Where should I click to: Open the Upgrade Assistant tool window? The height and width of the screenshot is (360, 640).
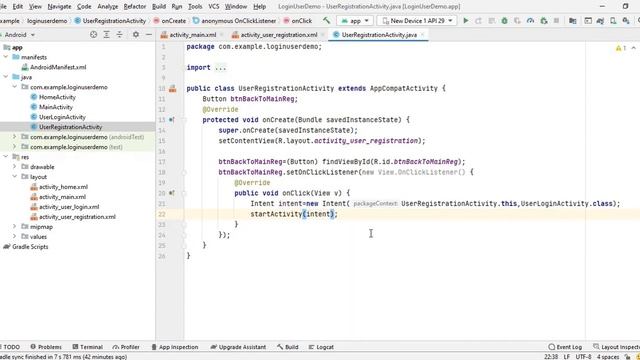pyautogui.click(x=238, y=347)
